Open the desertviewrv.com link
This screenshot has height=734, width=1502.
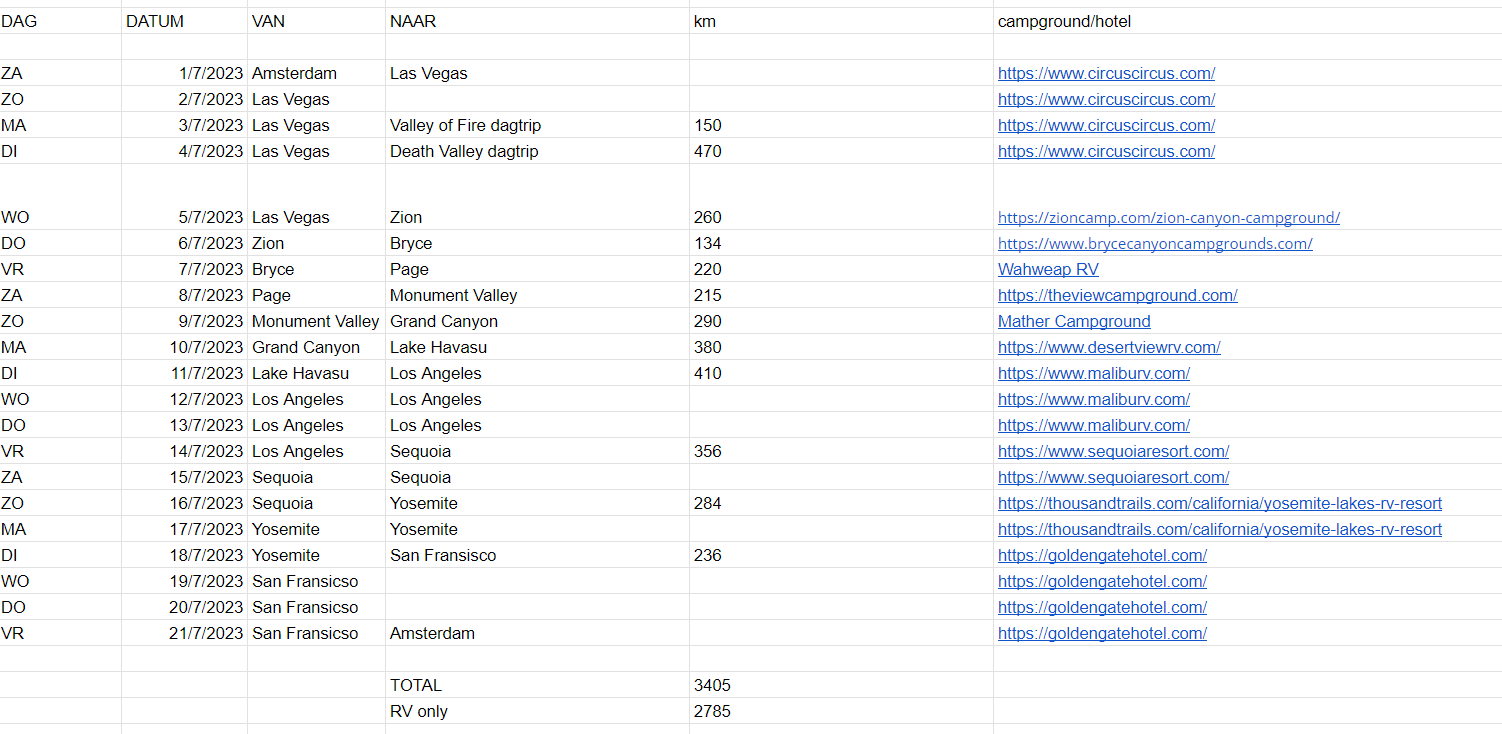pos(1108,348)
